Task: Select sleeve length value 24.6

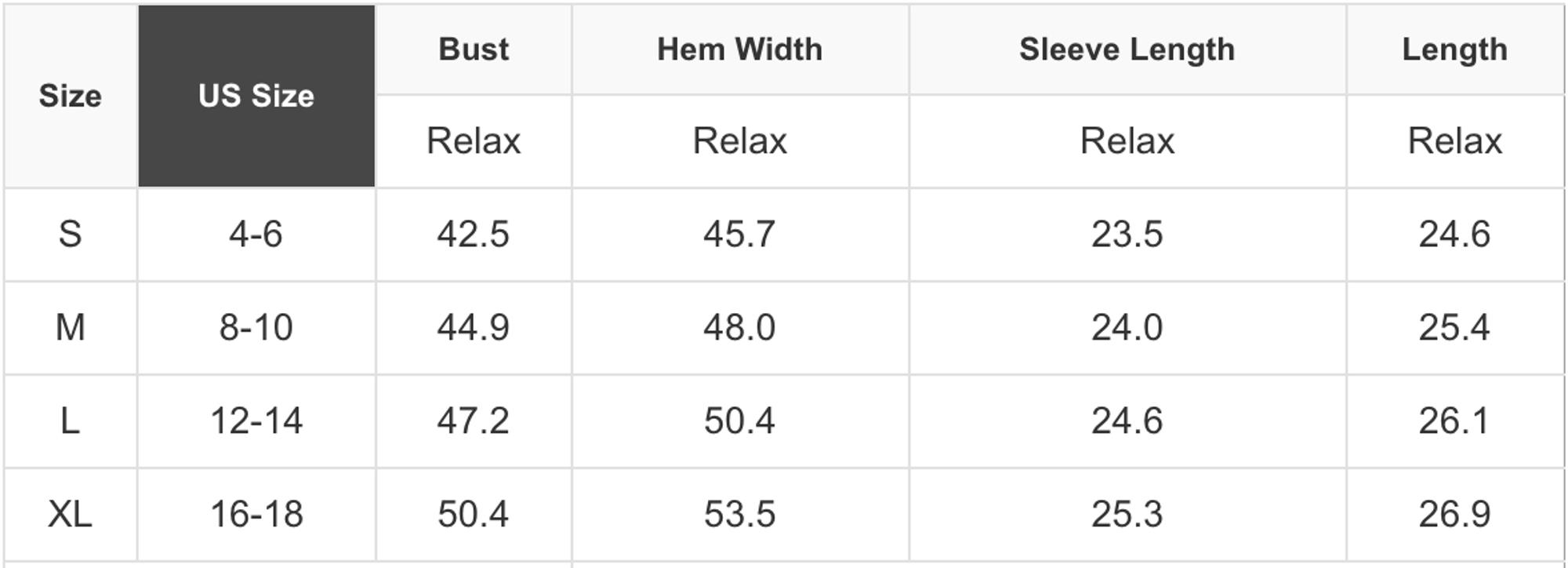Action: (x=1127, y=421)
